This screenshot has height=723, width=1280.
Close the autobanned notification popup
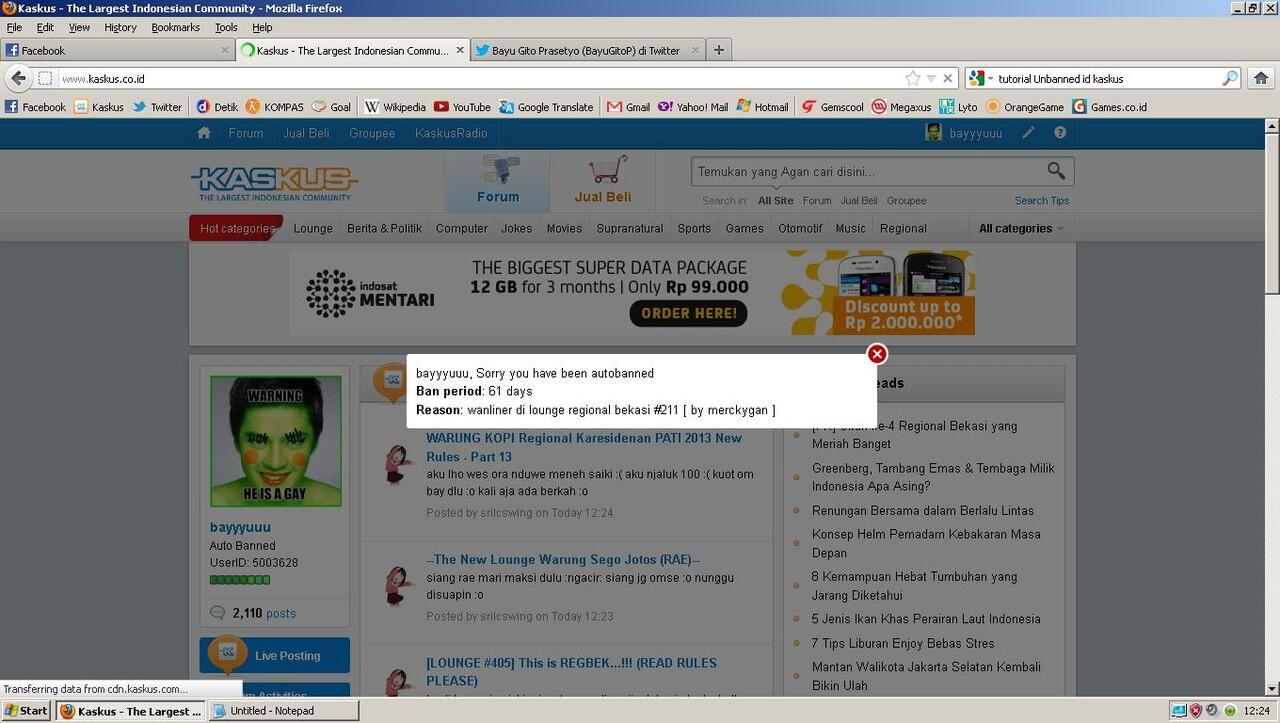click(x=877, y=354)
